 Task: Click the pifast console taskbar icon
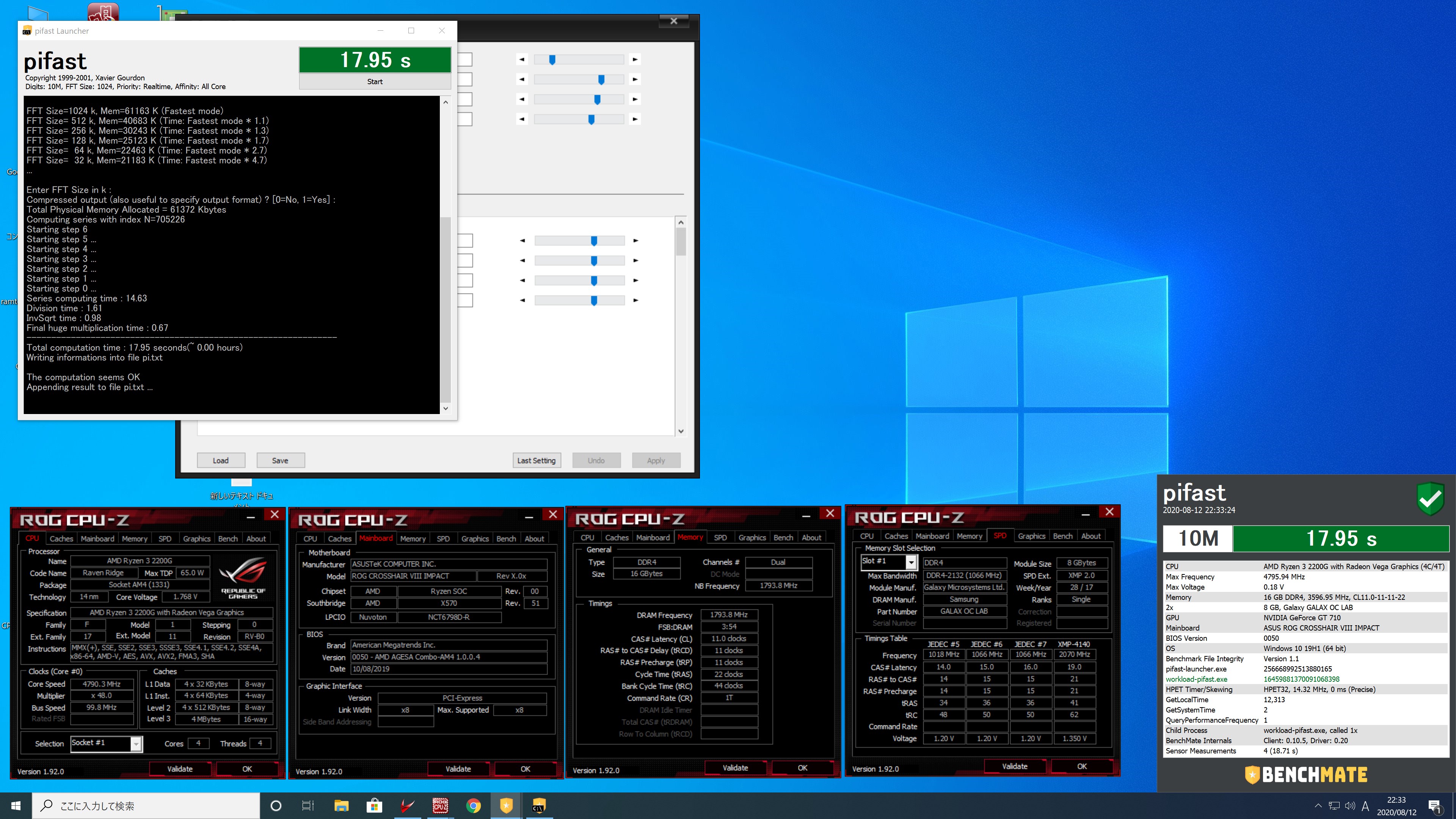[x=539, y=805]
